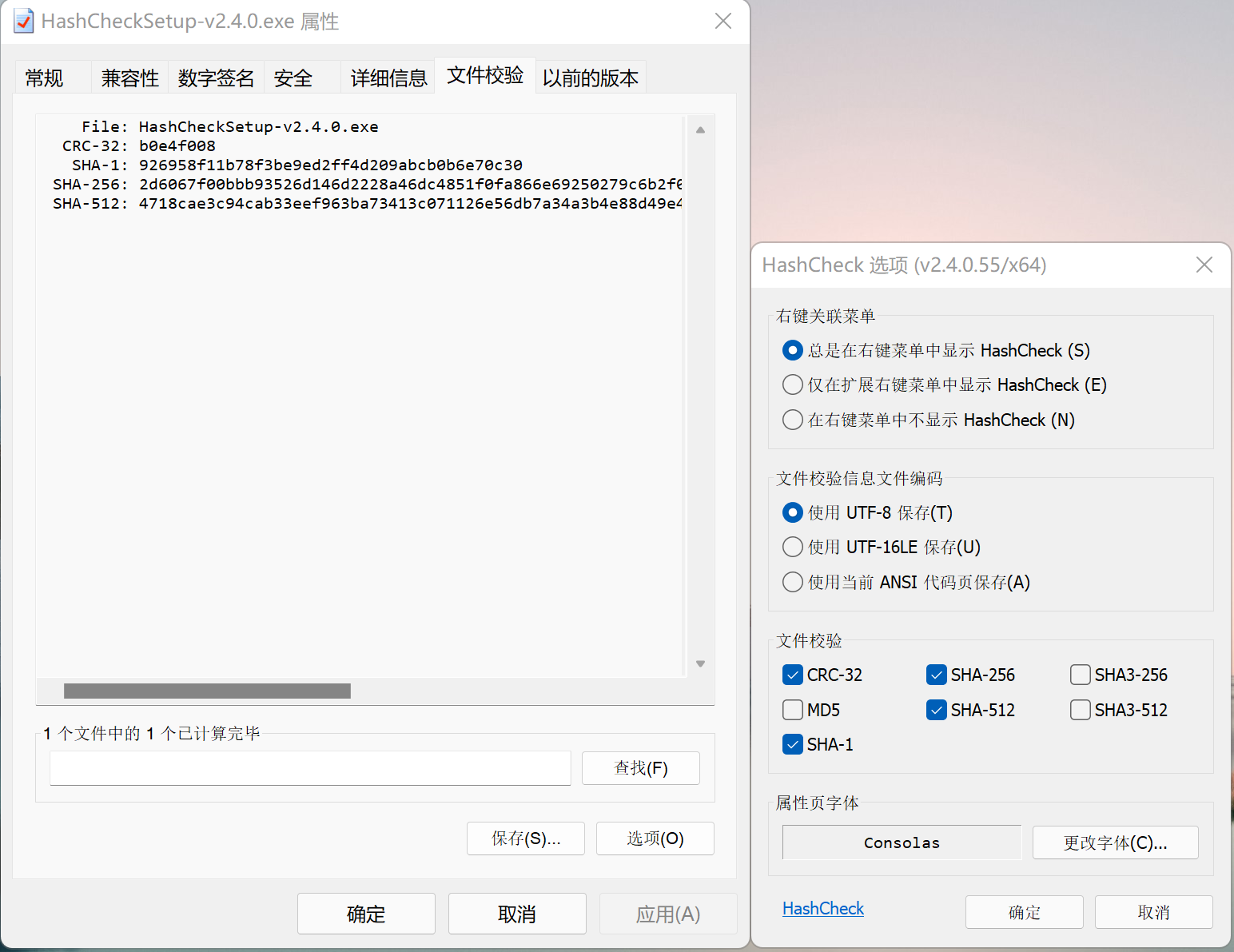
Task: Open the 兼容性 tab
Action: click(x=130, y=78)
